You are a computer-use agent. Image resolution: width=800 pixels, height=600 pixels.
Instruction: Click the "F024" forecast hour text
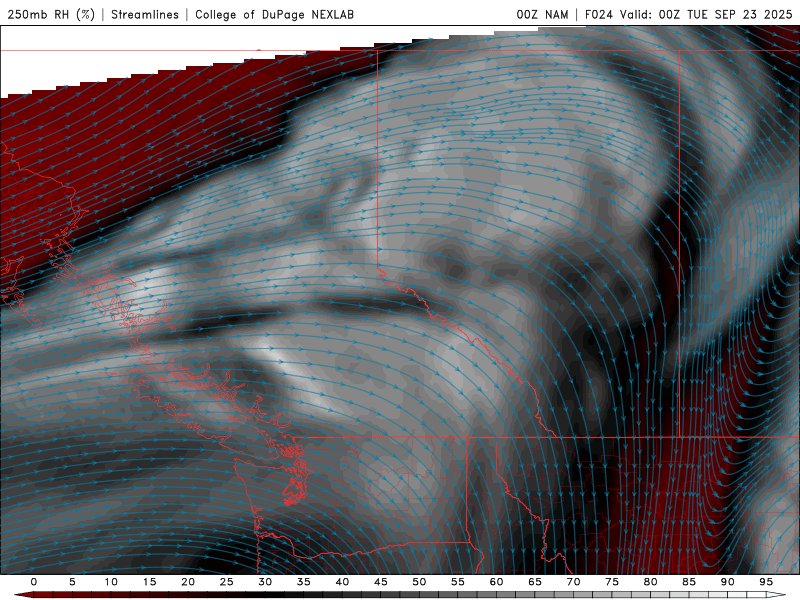coord(598,14)
